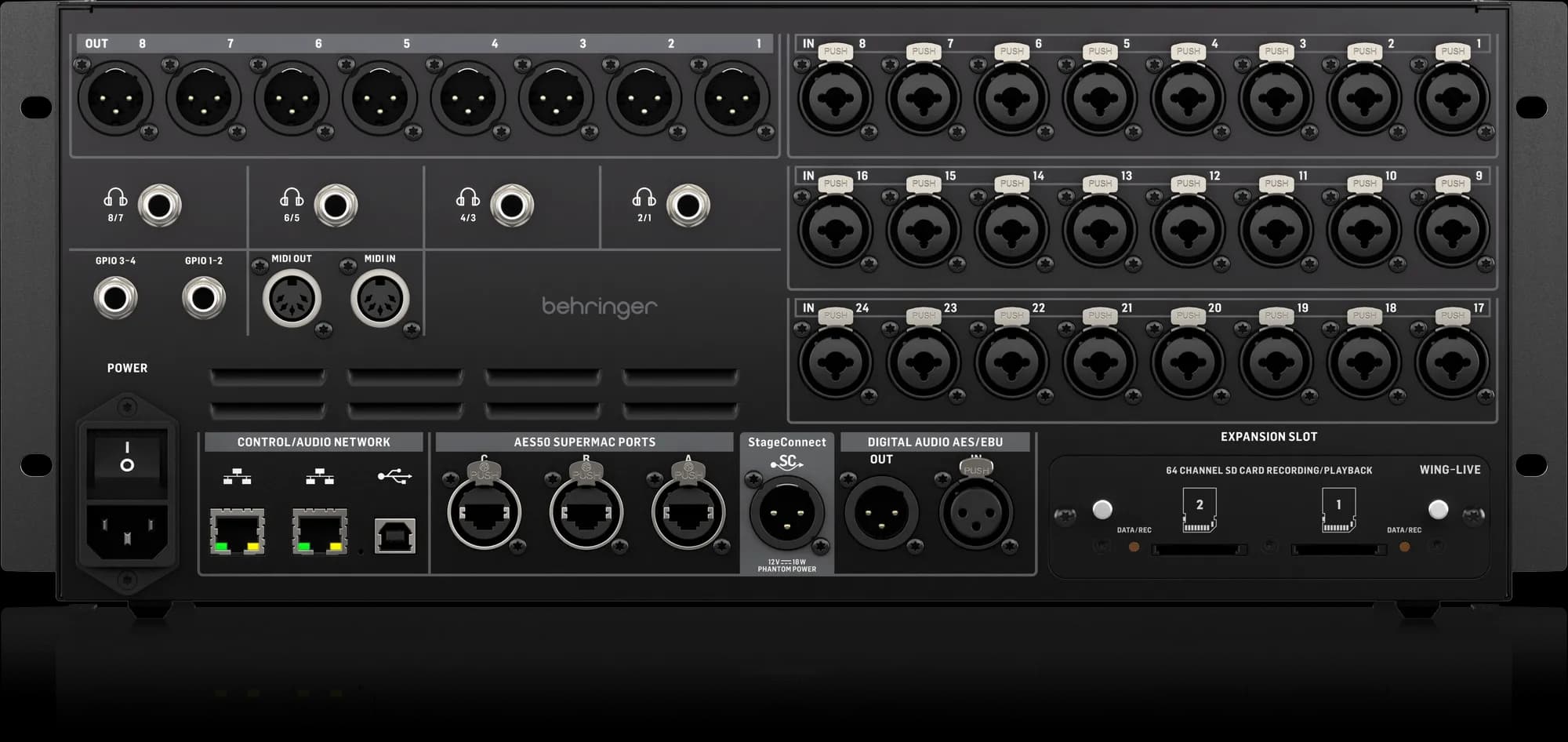Click the AES/EBU OUT connector

[881, 514]
